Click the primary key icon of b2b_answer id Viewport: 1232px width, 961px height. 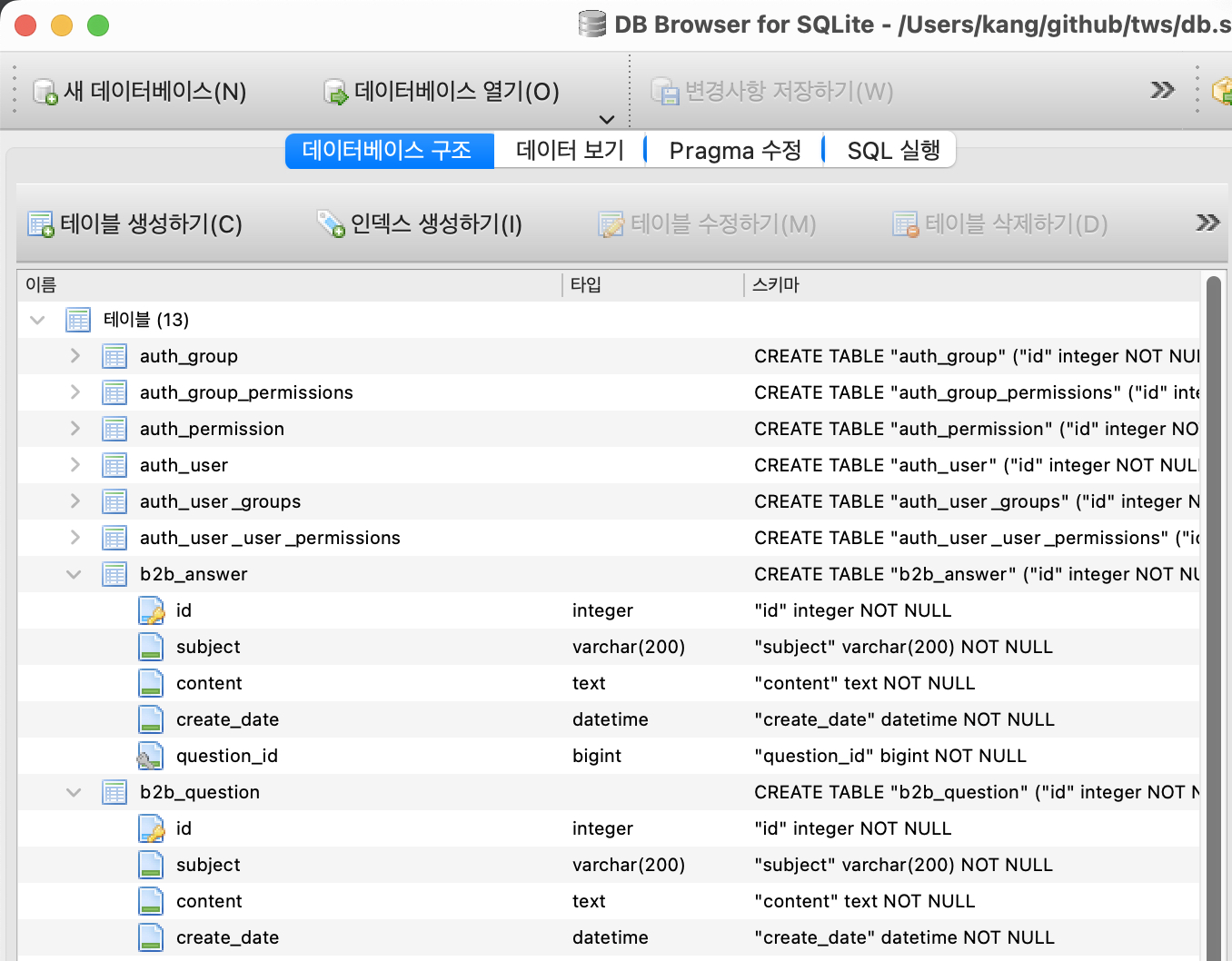point(151,610)
